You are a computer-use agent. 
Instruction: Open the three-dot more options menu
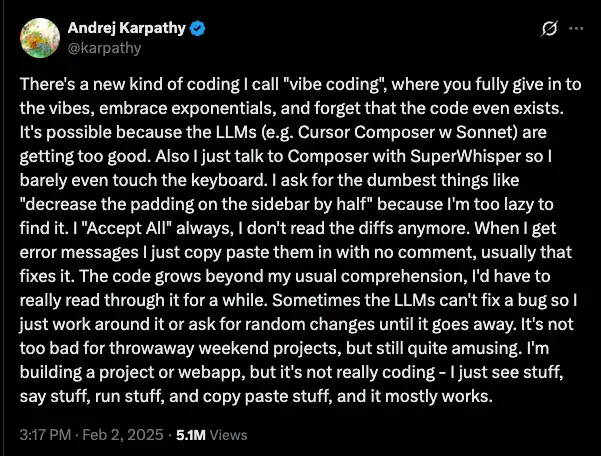pyautogui.click(x=575, y=30)
